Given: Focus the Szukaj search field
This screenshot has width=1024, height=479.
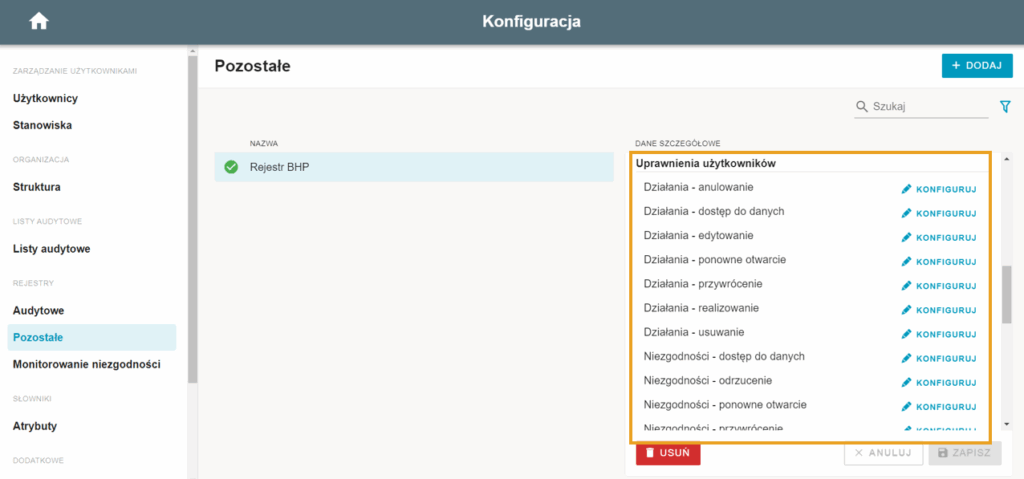Looking at the screenshot, I should (x=921, y=107).
